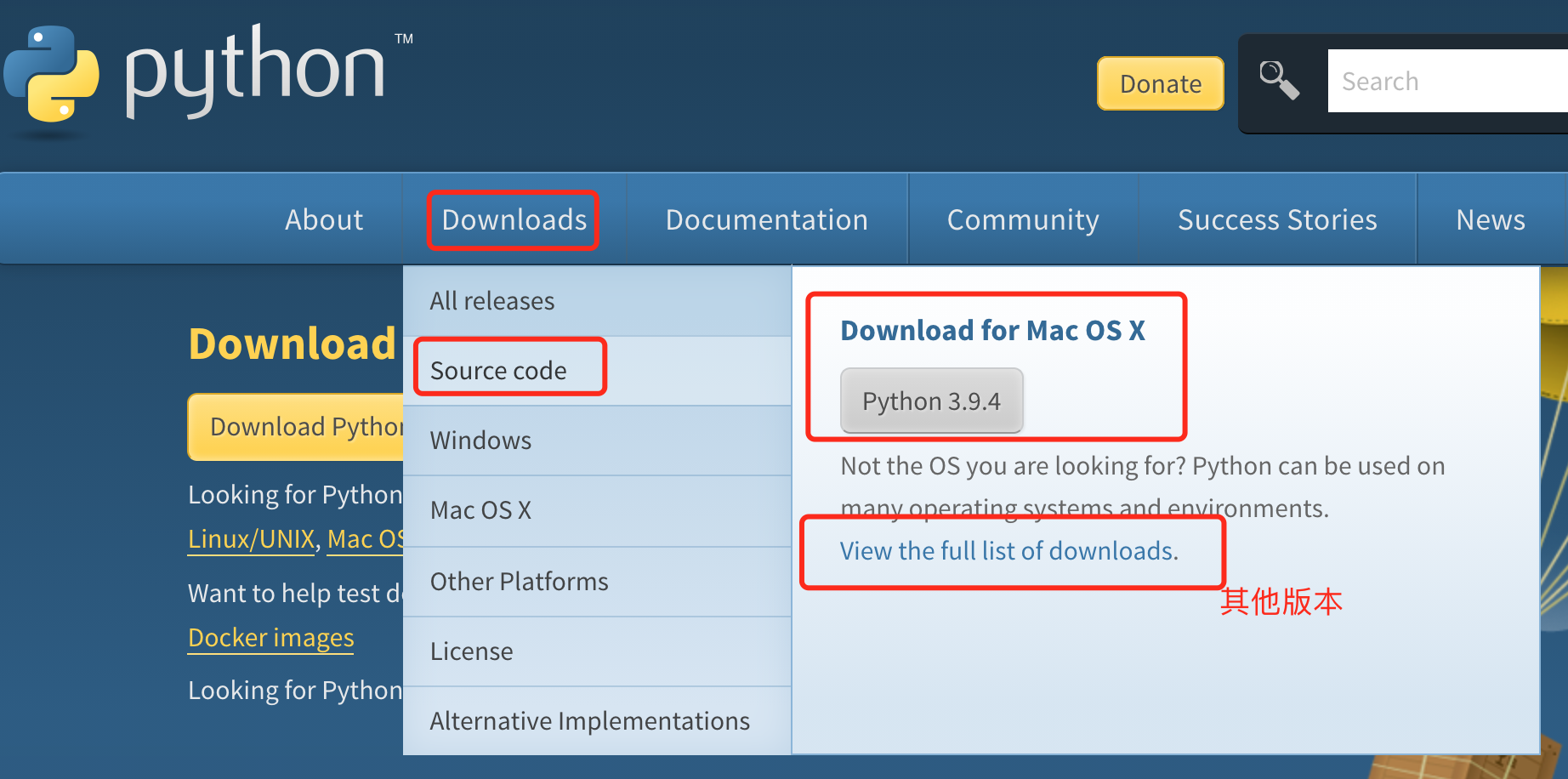Open the About menu

(324, 219)
